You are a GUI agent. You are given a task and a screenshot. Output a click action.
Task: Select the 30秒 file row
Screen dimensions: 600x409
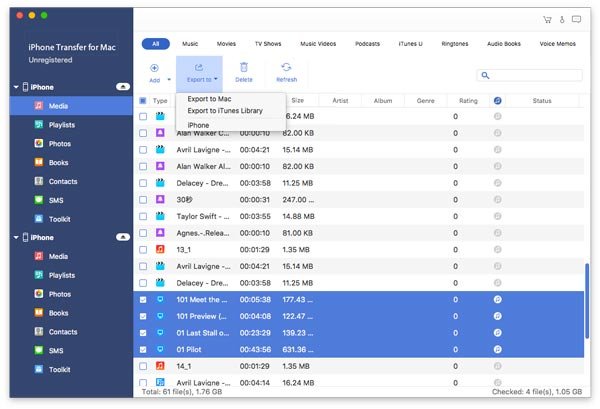pos(359,200)
